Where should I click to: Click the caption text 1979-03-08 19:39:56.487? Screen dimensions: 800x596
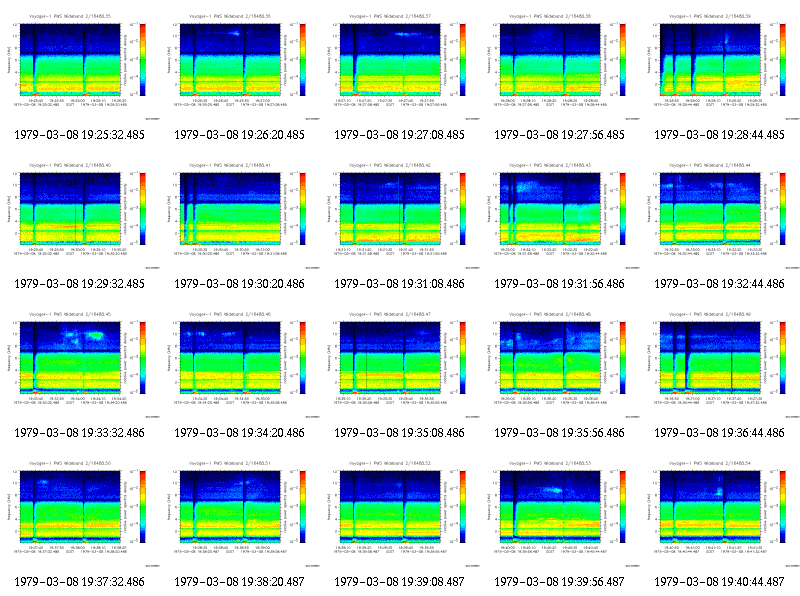[x=560, y=582]
